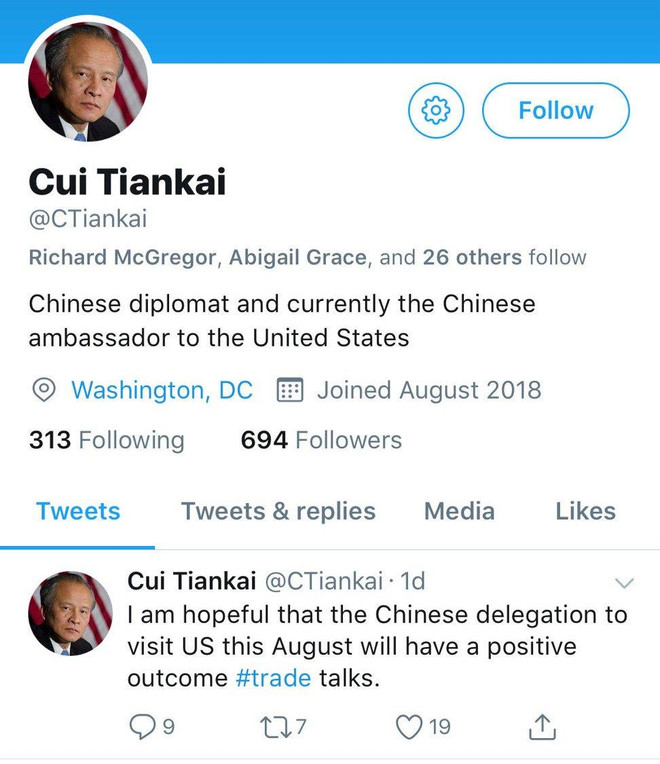
Task: Expand tweet options chevron menu
Action: pos(624,583)
